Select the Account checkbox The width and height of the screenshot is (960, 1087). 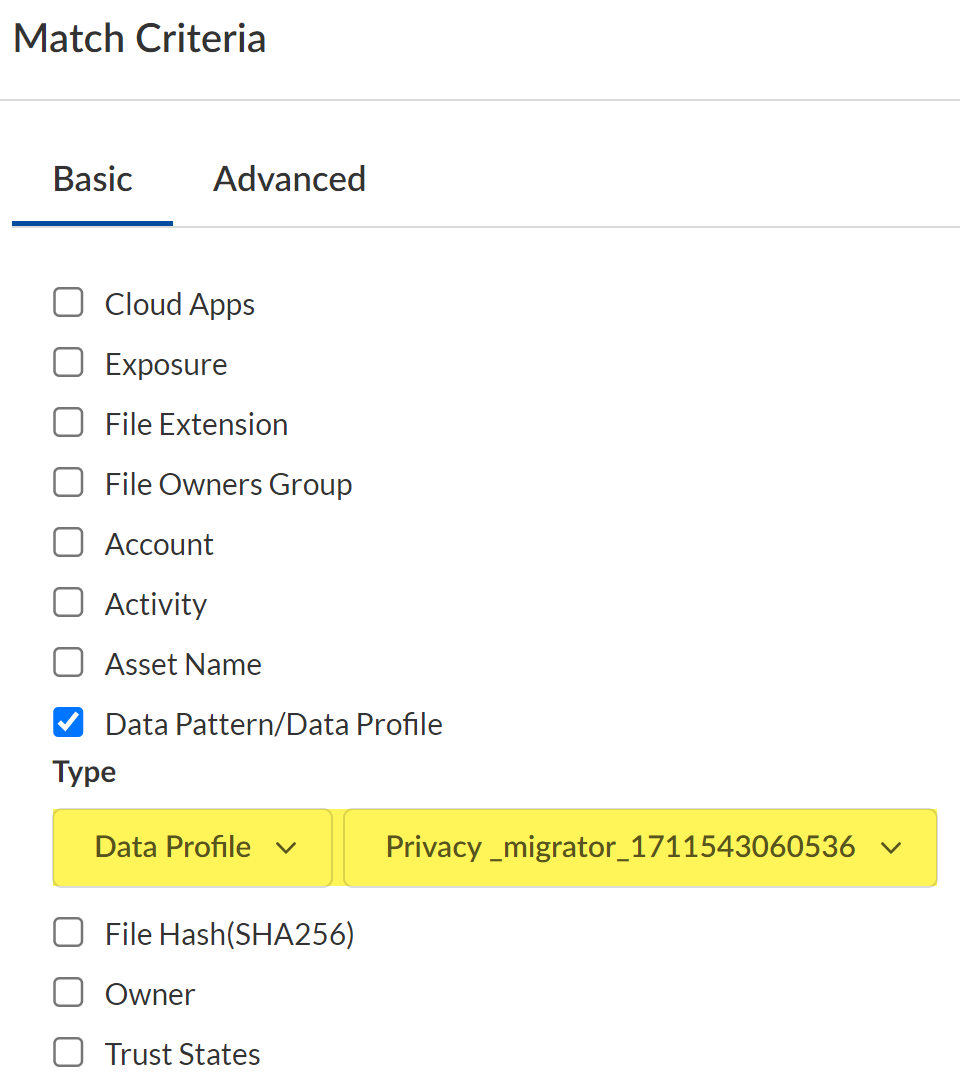(68, 543)
